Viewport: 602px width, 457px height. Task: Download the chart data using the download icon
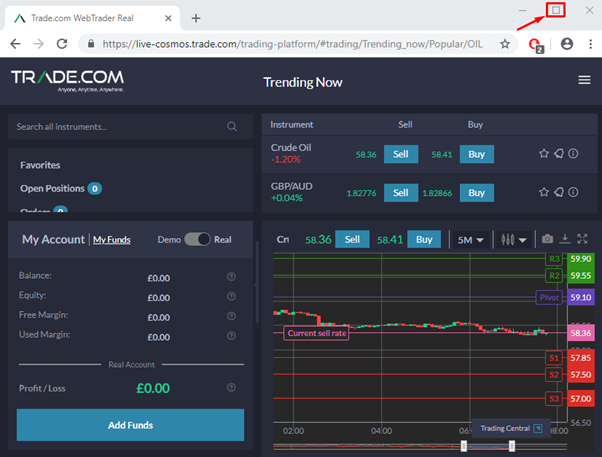(565, 239)
